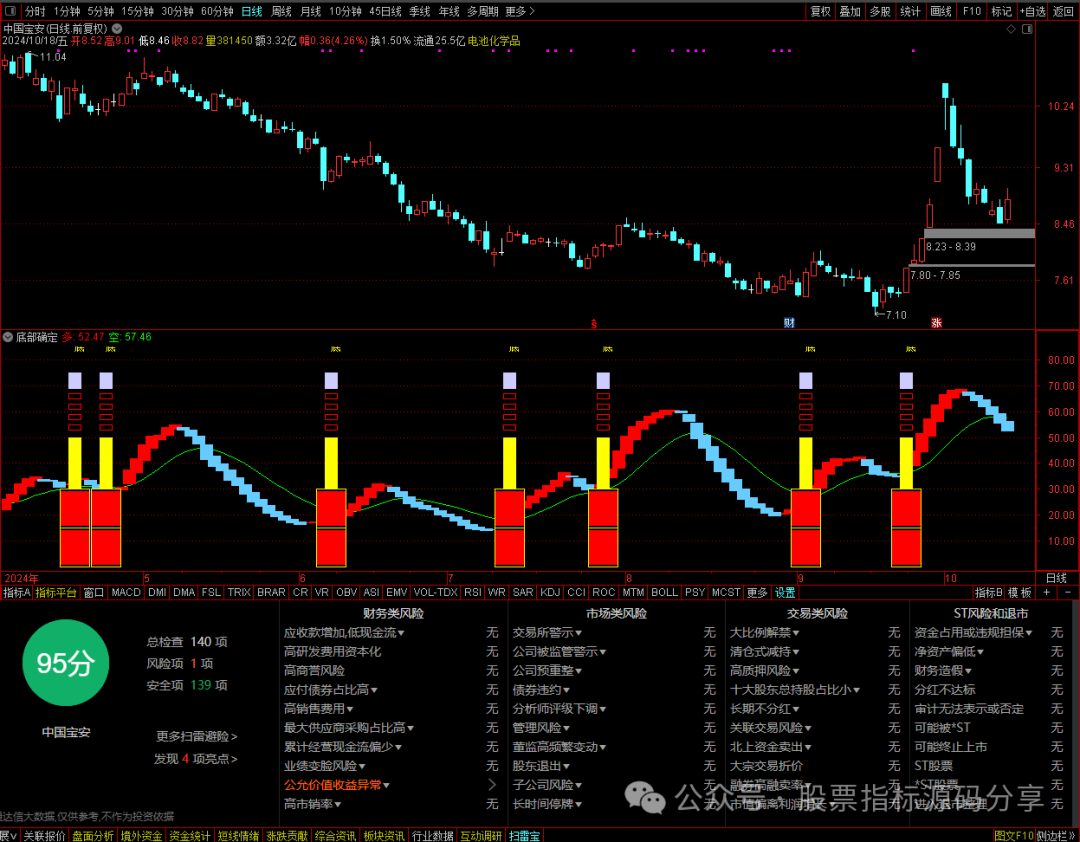Open 更多扫雷避险 link
Screen dimensions: 1080x842
pos(196,737)
